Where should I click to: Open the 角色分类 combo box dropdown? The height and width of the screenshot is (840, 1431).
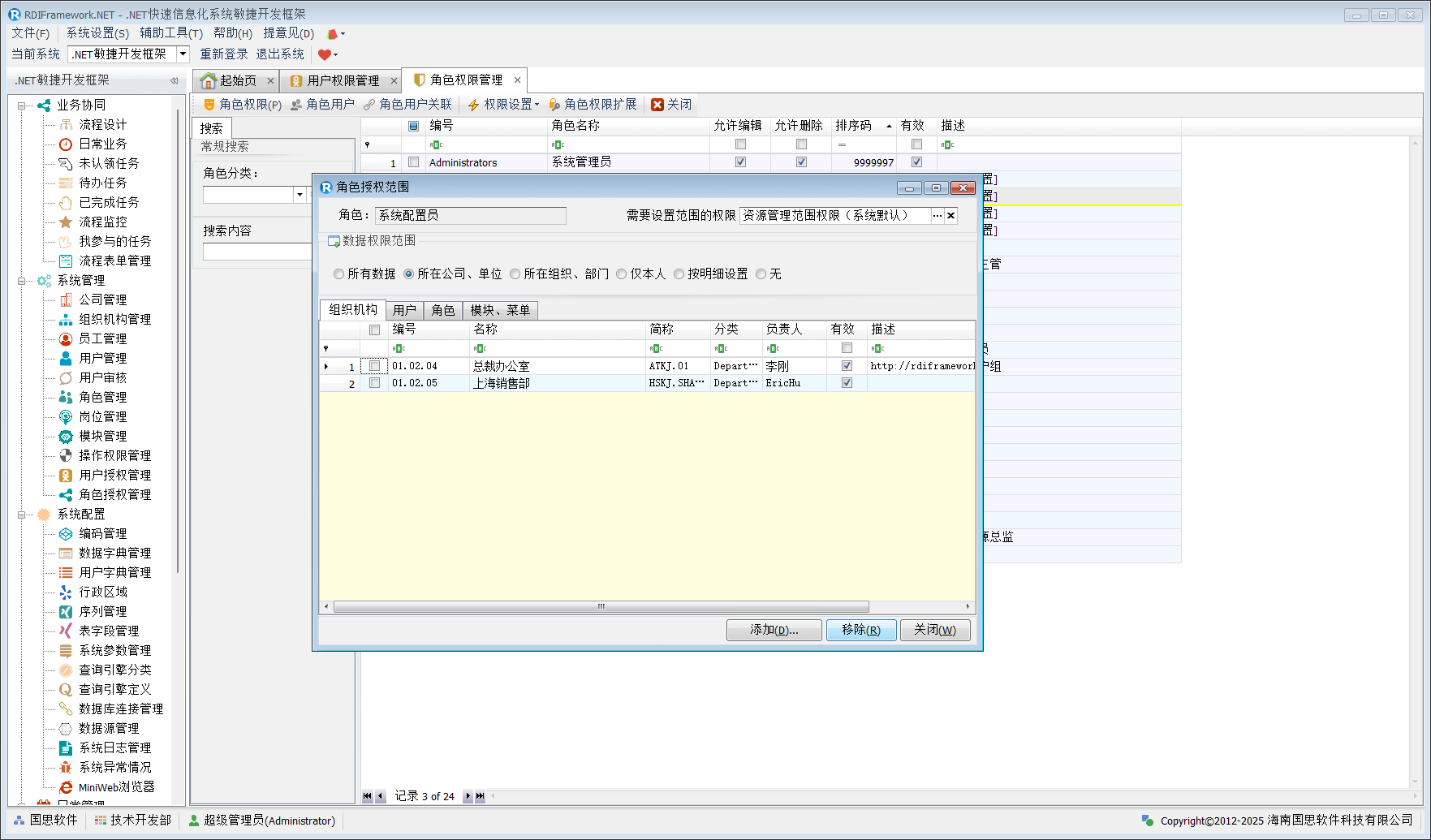(300, 195)
